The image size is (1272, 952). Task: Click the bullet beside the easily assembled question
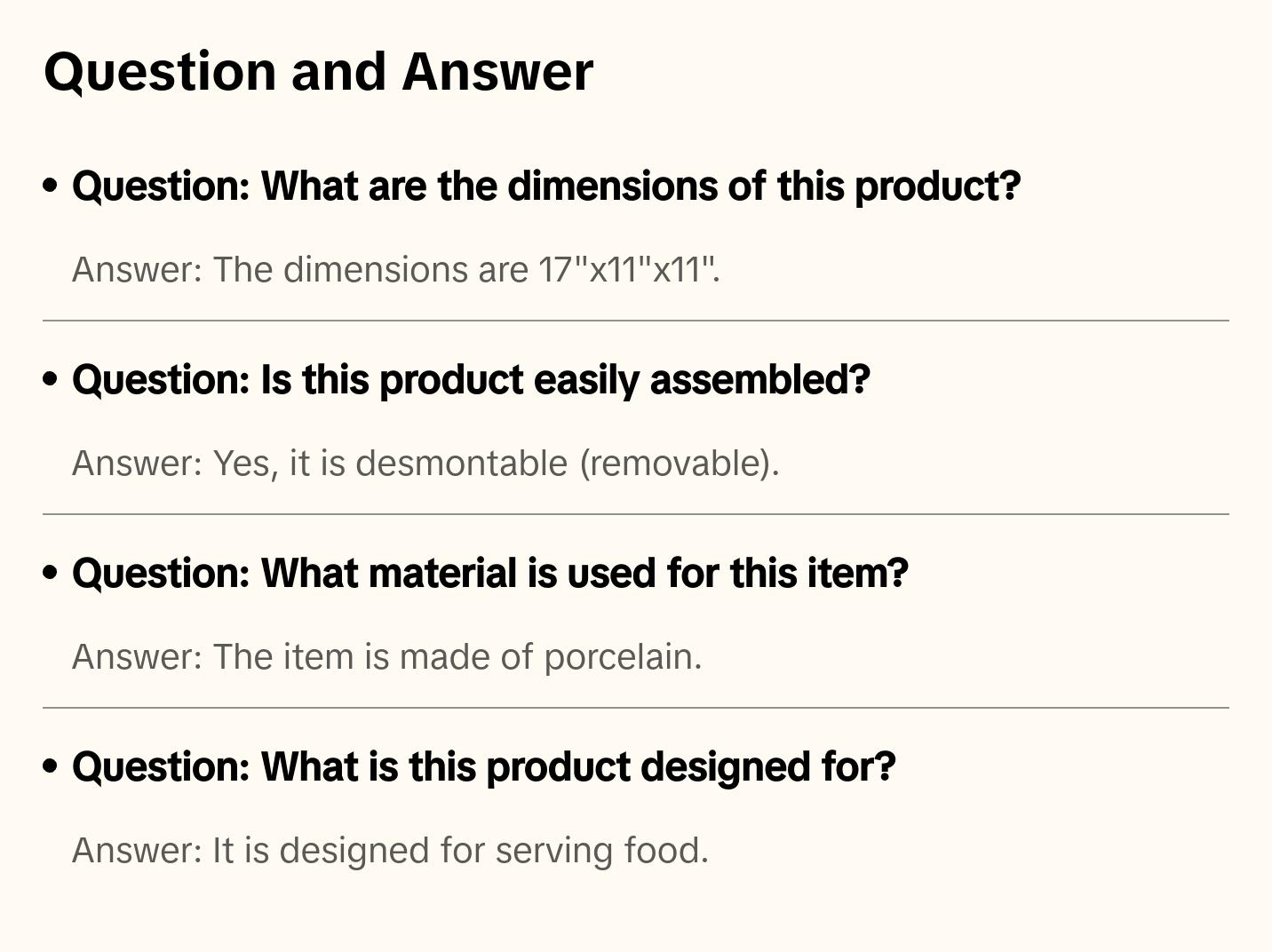pyautogui.click(x=51, y=379)
